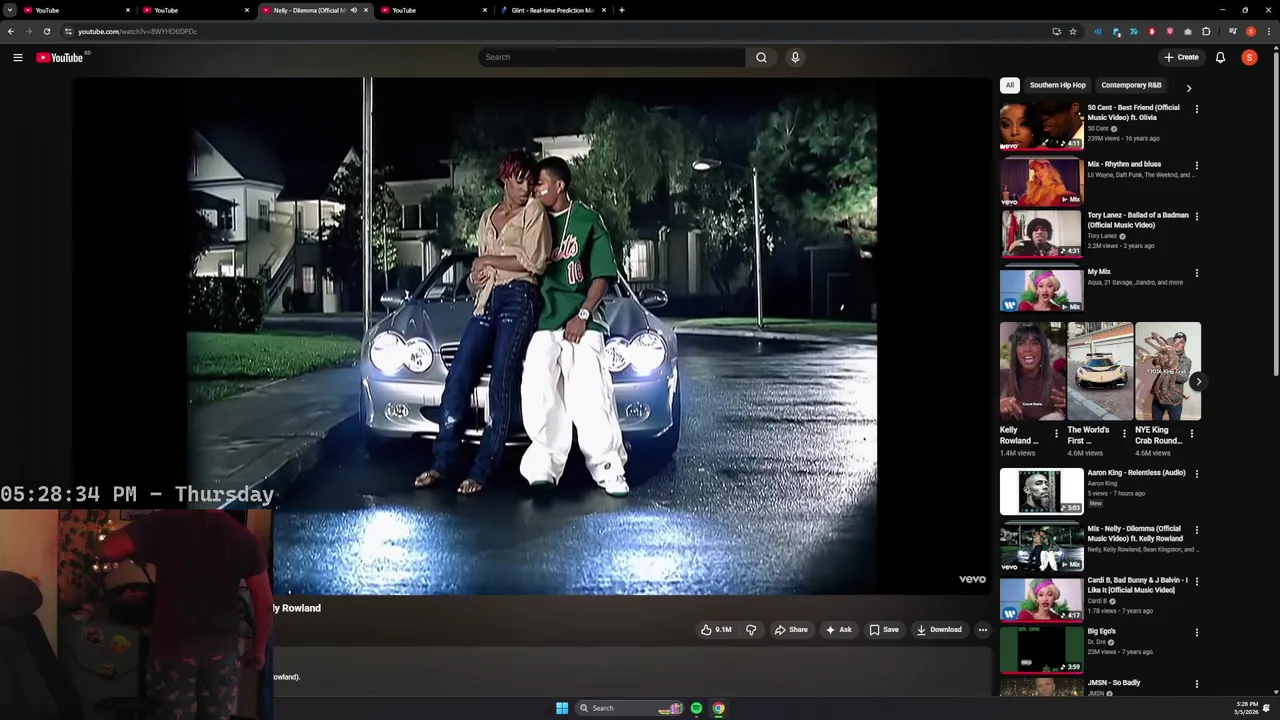Image resolution: width=1280 pixels, height=720 pixels.
Task: Open the Windows Start menu
Action: coord(562,708)
